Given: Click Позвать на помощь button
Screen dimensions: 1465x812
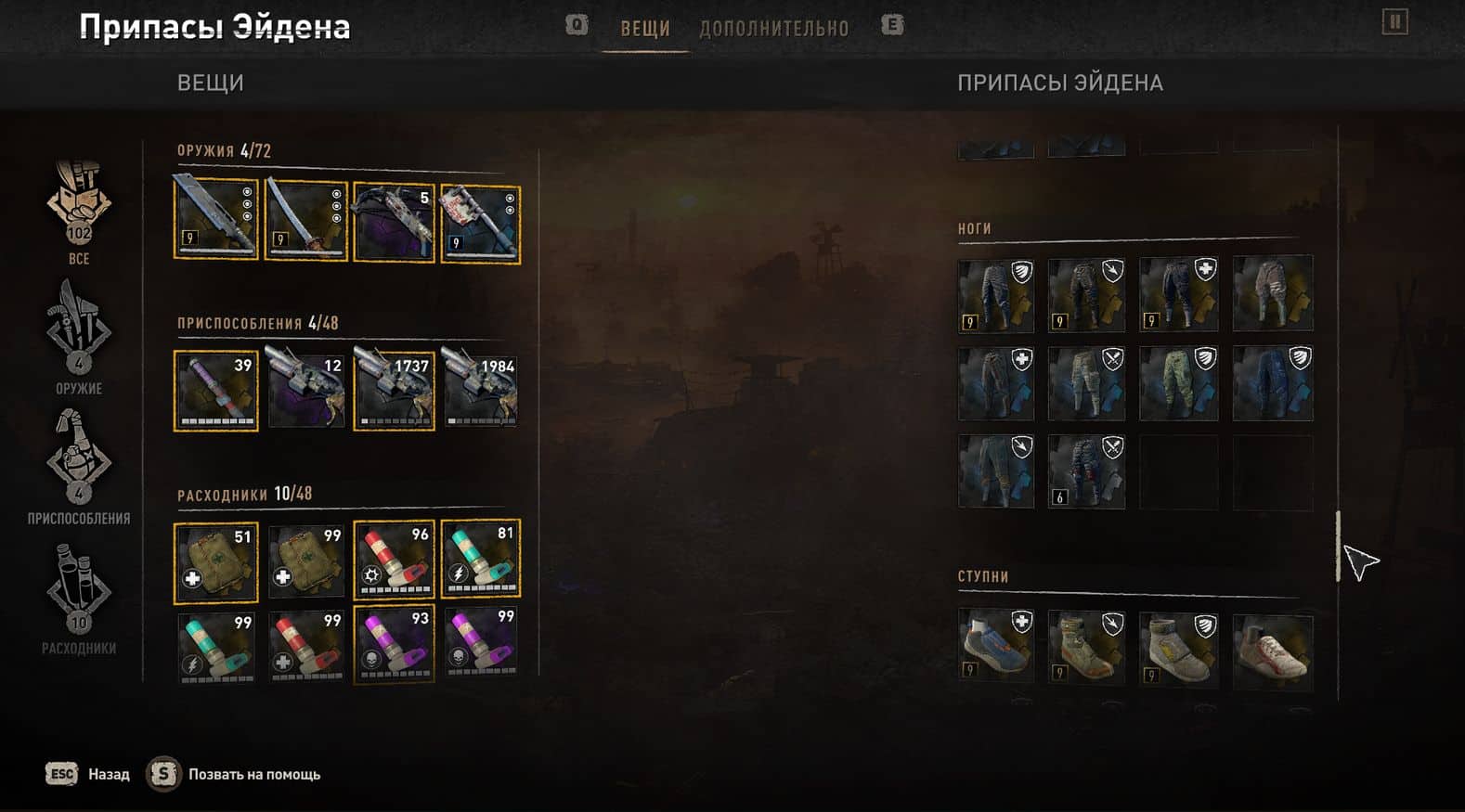Looking at the screenshot, I should [x=234, y=774].
